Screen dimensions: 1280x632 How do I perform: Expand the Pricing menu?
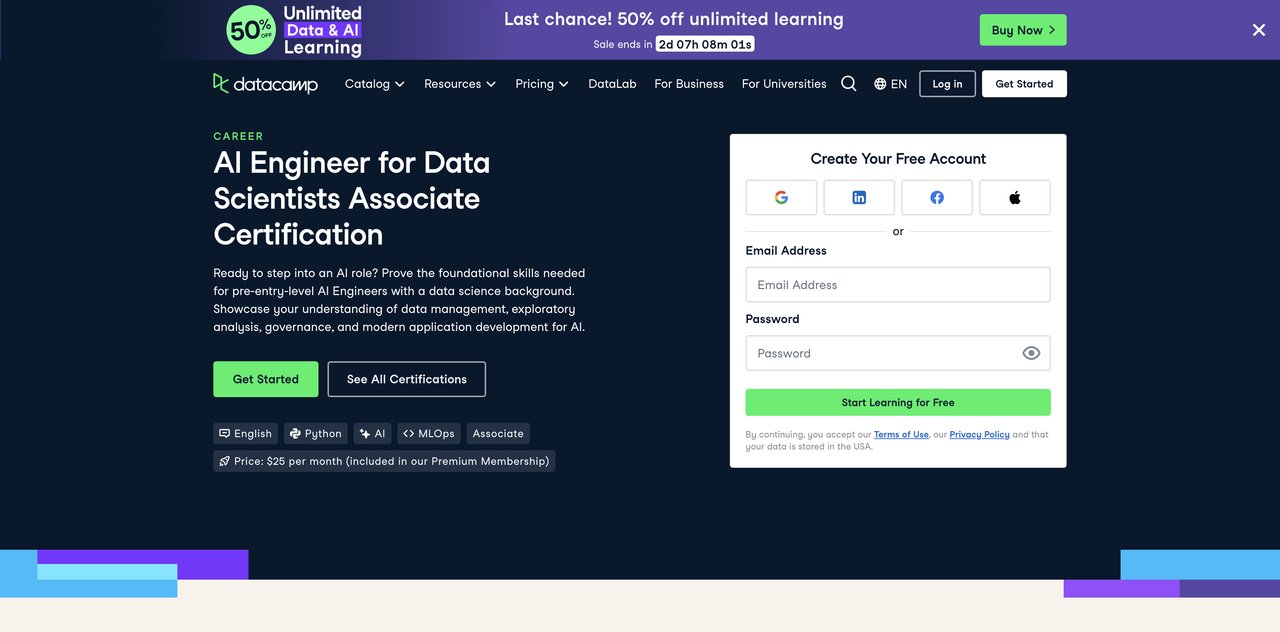click(542, 84)
